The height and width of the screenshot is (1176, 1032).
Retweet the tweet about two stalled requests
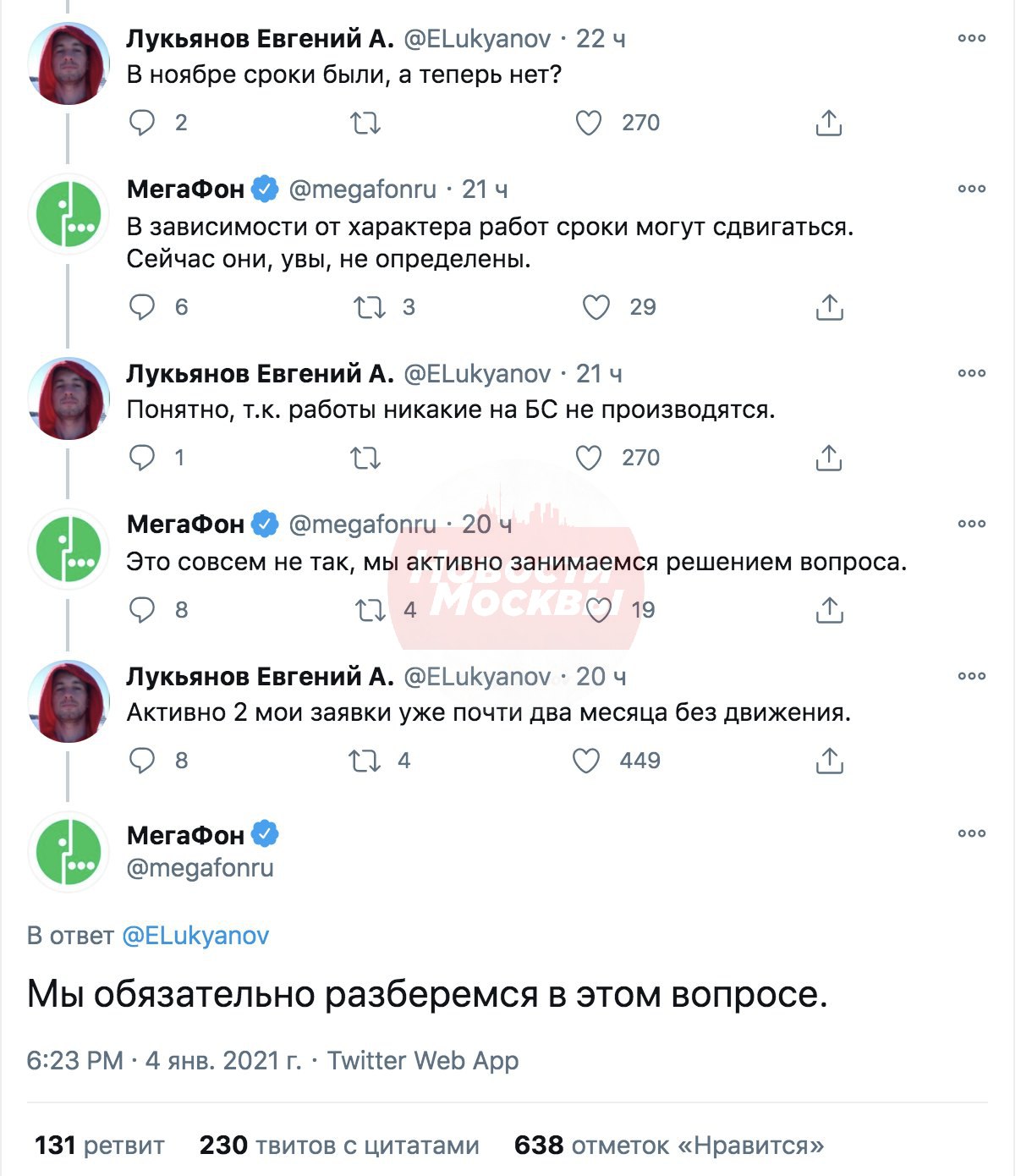(x=365, y=761)
